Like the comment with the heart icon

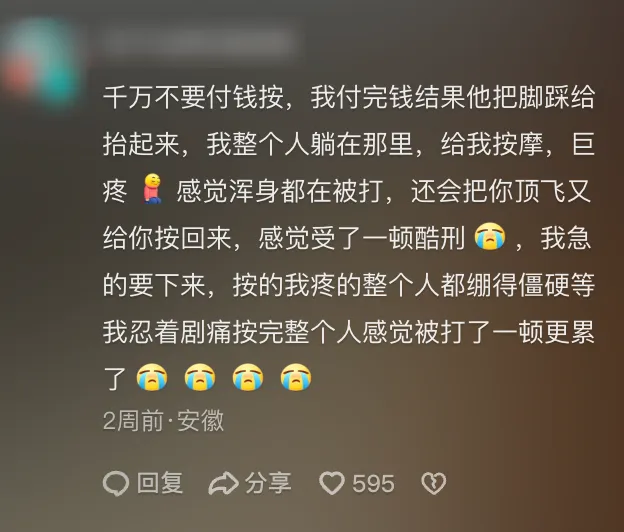[332, 483]
